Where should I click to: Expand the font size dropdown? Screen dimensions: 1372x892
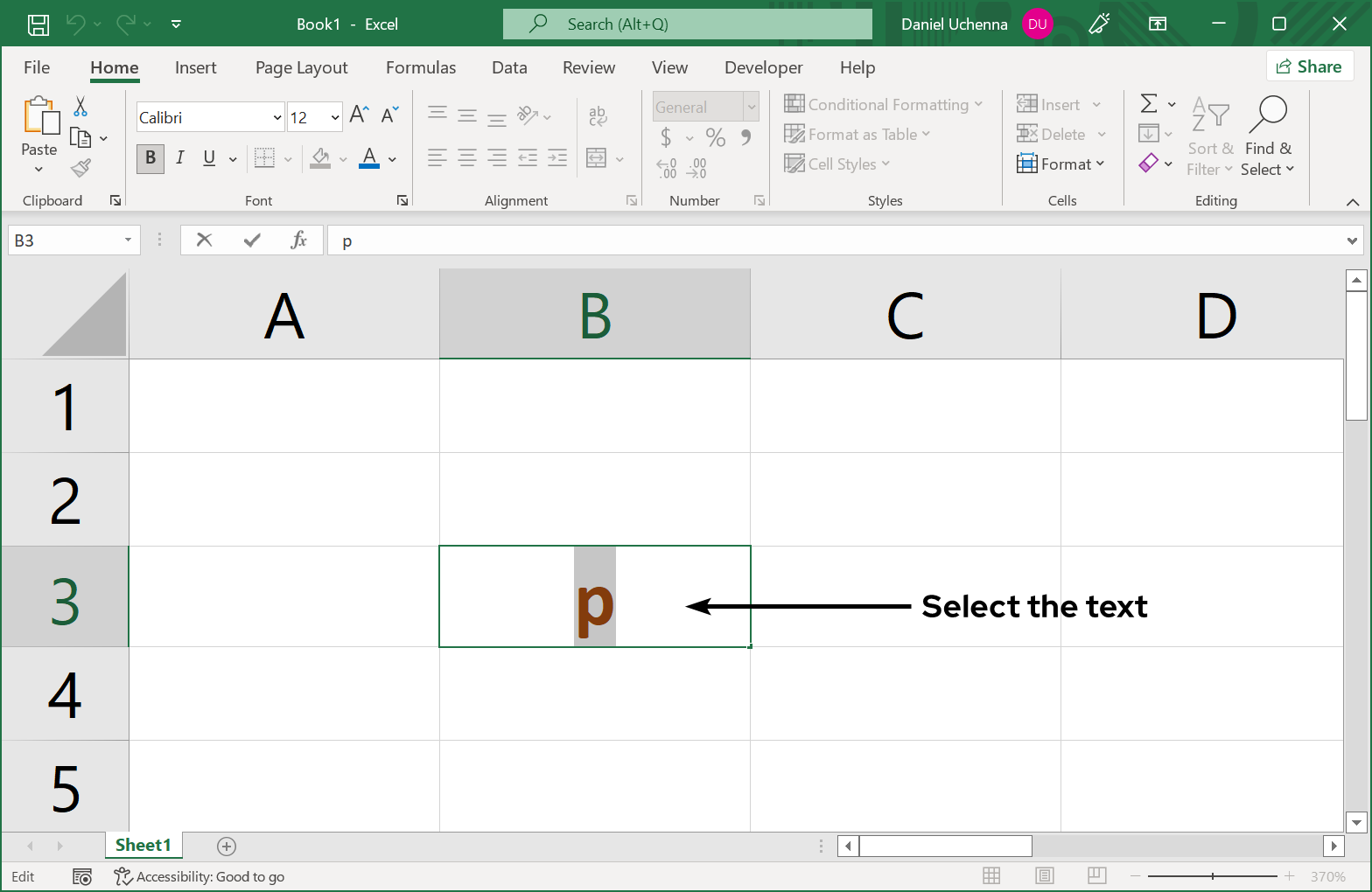point(335,118)
